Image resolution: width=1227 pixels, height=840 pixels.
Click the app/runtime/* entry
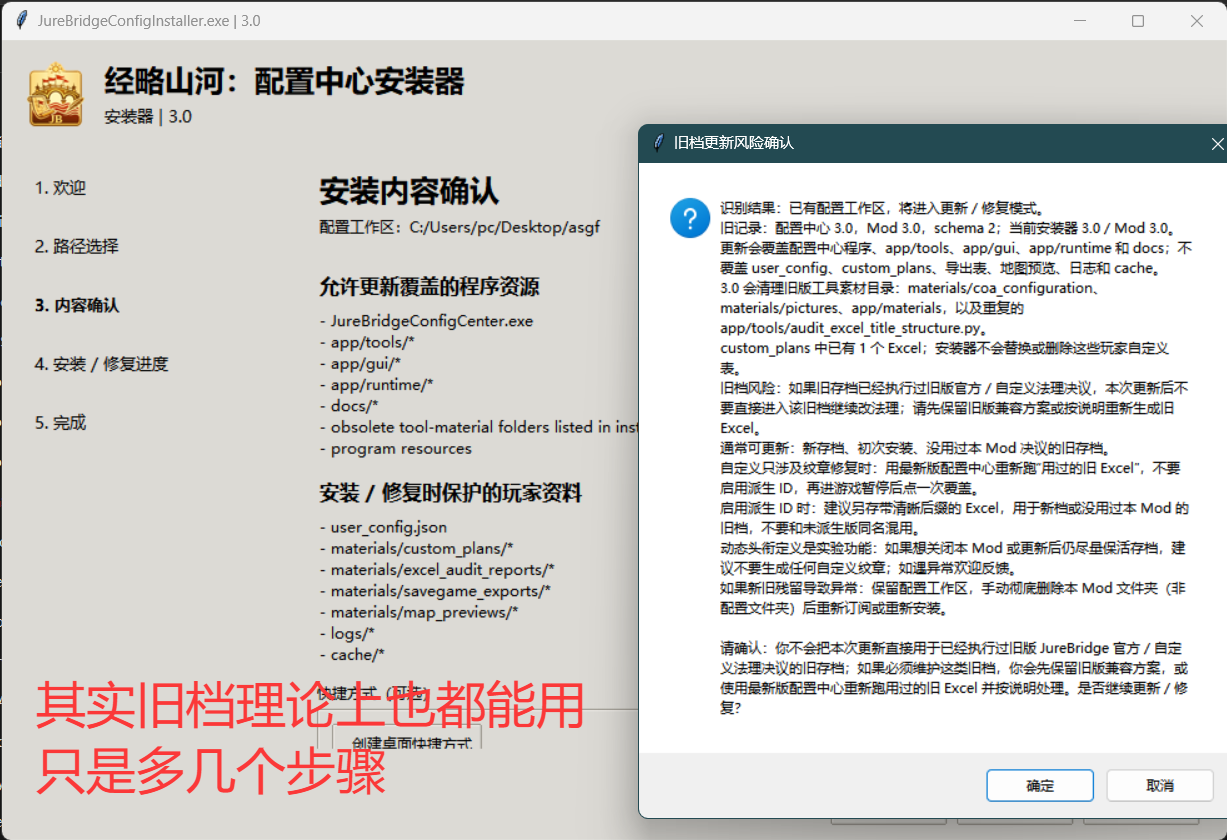pyautogui.click(x=376, y=384)
